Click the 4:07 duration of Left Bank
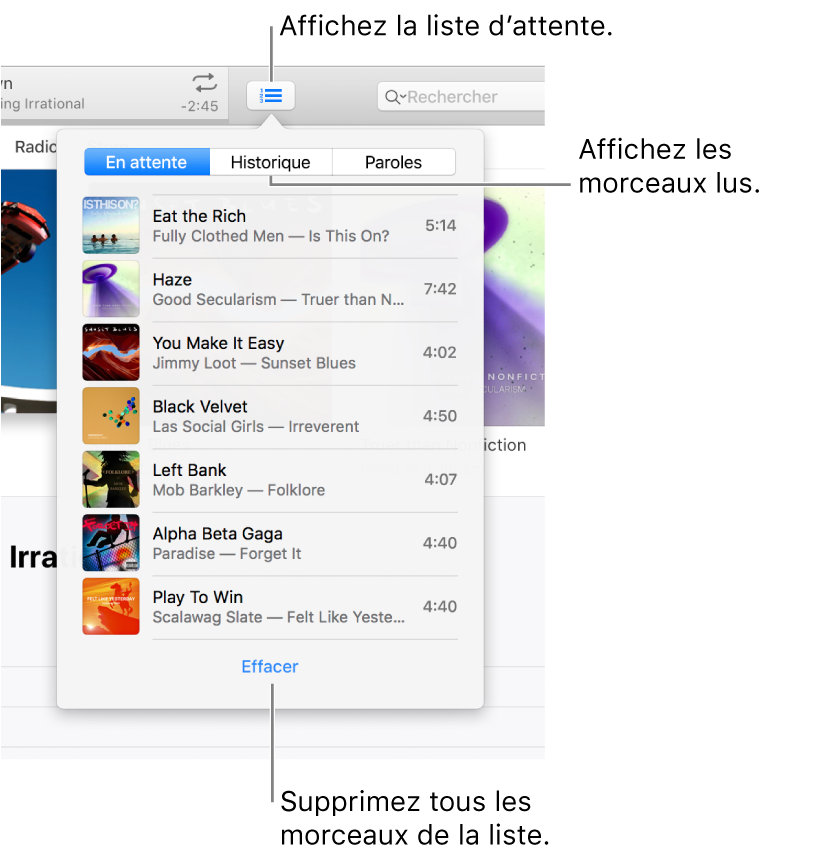This screenshot has width=825, height=857. tap(441, 479)
